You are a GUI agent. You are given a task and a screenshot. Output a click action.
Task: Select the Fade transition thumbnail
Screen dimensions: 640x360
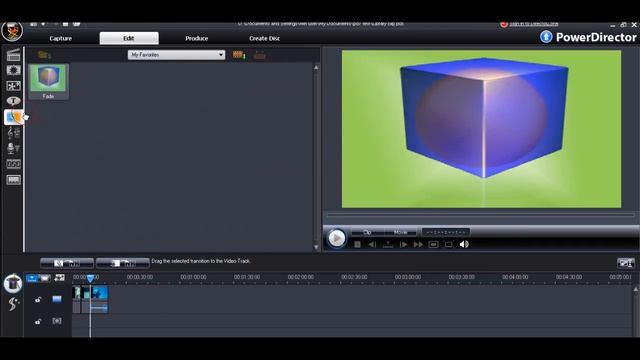[x=48, y=82]
